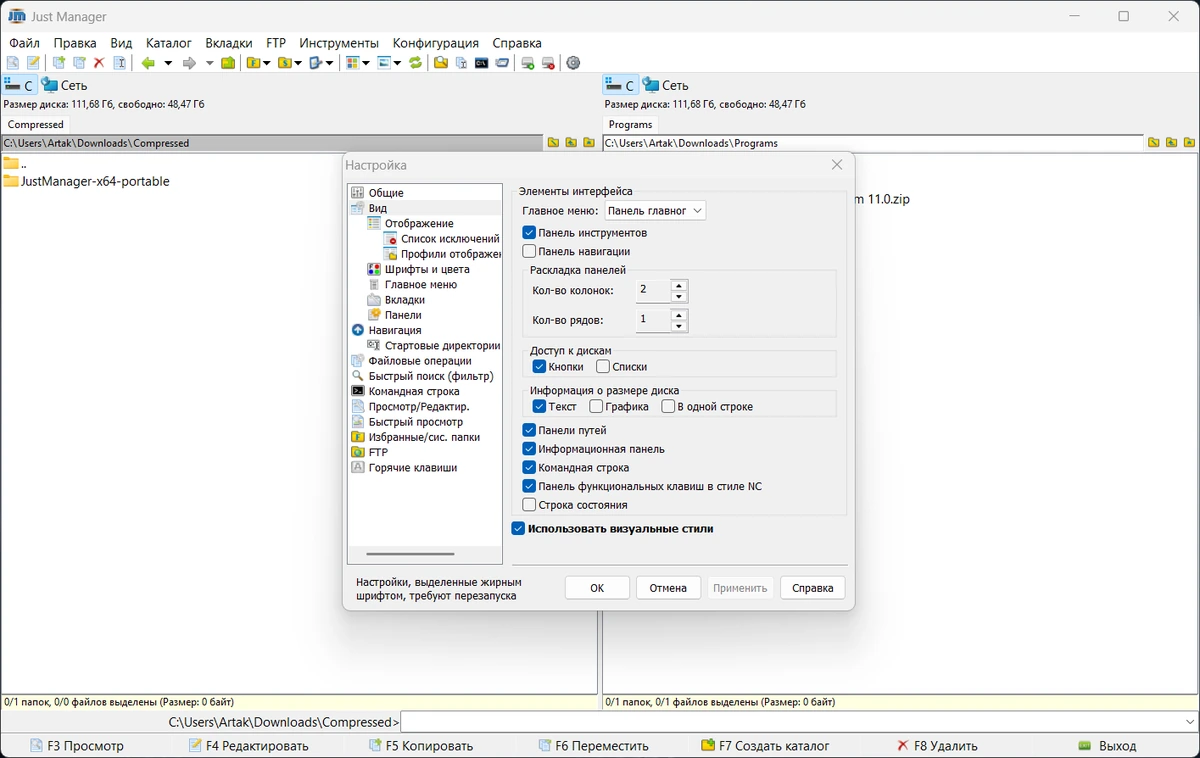1200x758 pixels.
Task: Click F8 Удалить function button
Action: 938,746
